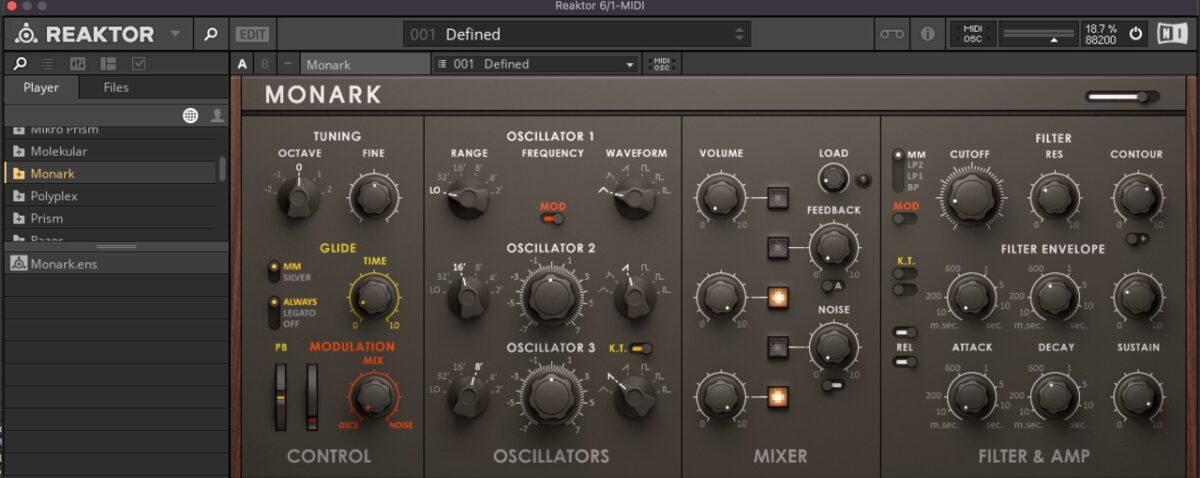Click the Oscillator 3 frequency knob
The width and height of the screenshot is (1200, 478).
click(551, 395)
